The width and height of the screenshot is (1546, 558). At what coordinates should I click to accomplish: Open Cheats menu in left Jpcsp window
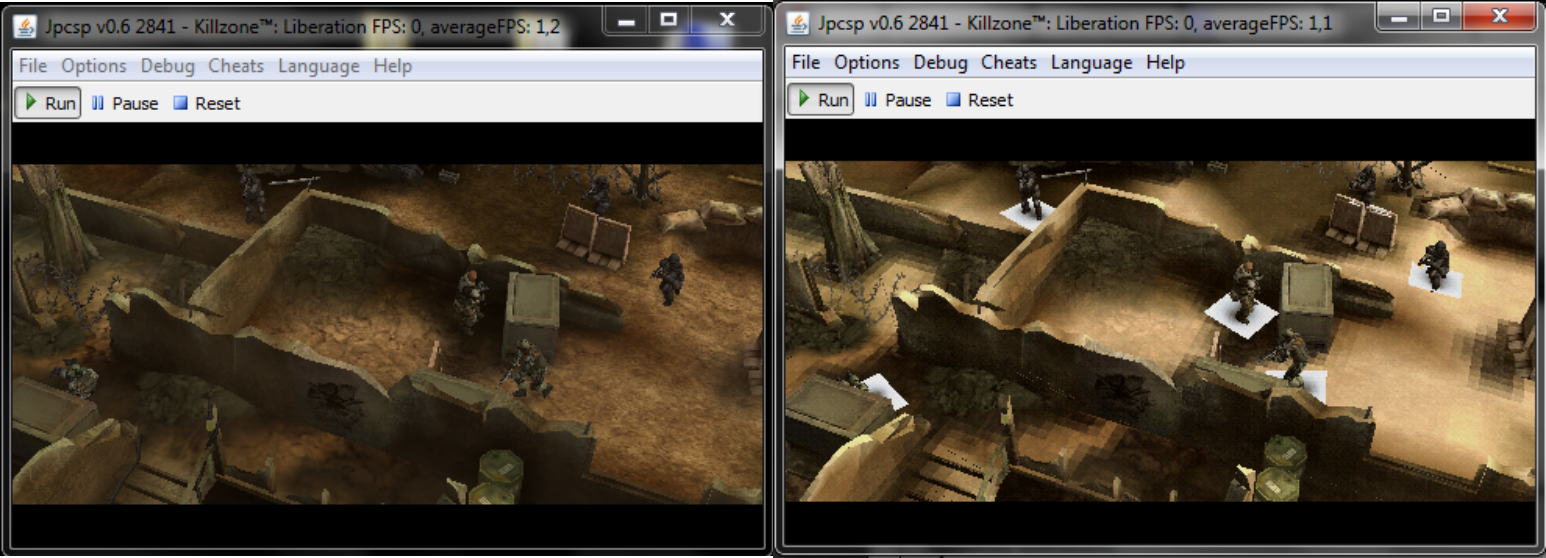click(236, 66)
